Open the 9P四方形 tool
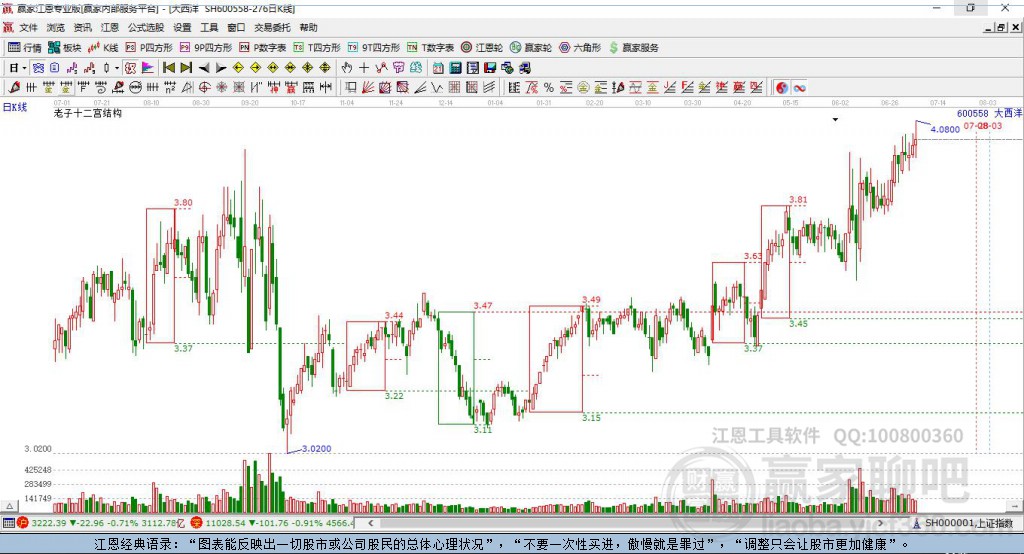 coord(206,48)
